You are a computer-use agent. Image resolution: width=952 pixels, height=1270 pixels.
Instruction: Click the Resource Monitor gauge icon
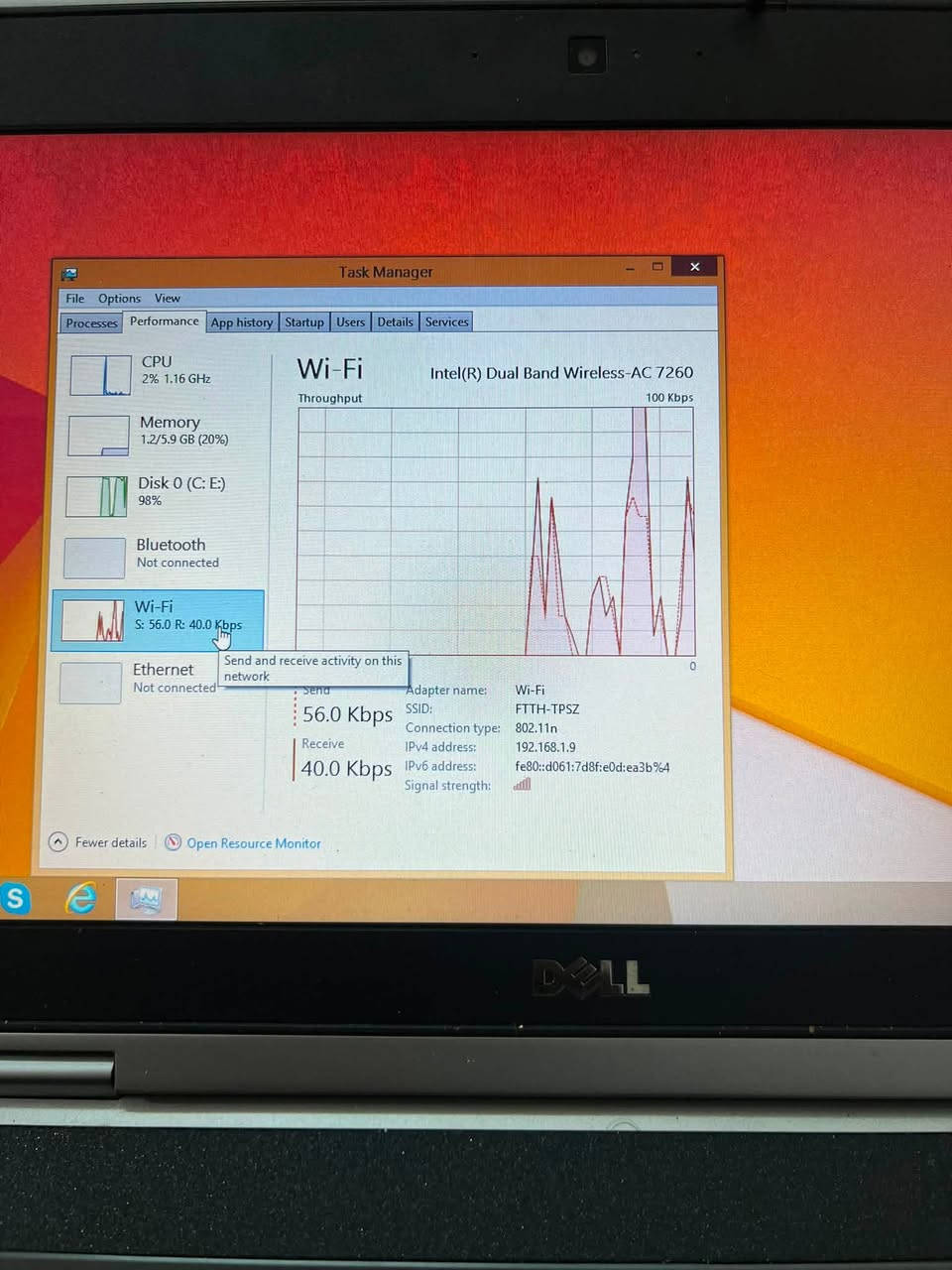pos(173,842)
